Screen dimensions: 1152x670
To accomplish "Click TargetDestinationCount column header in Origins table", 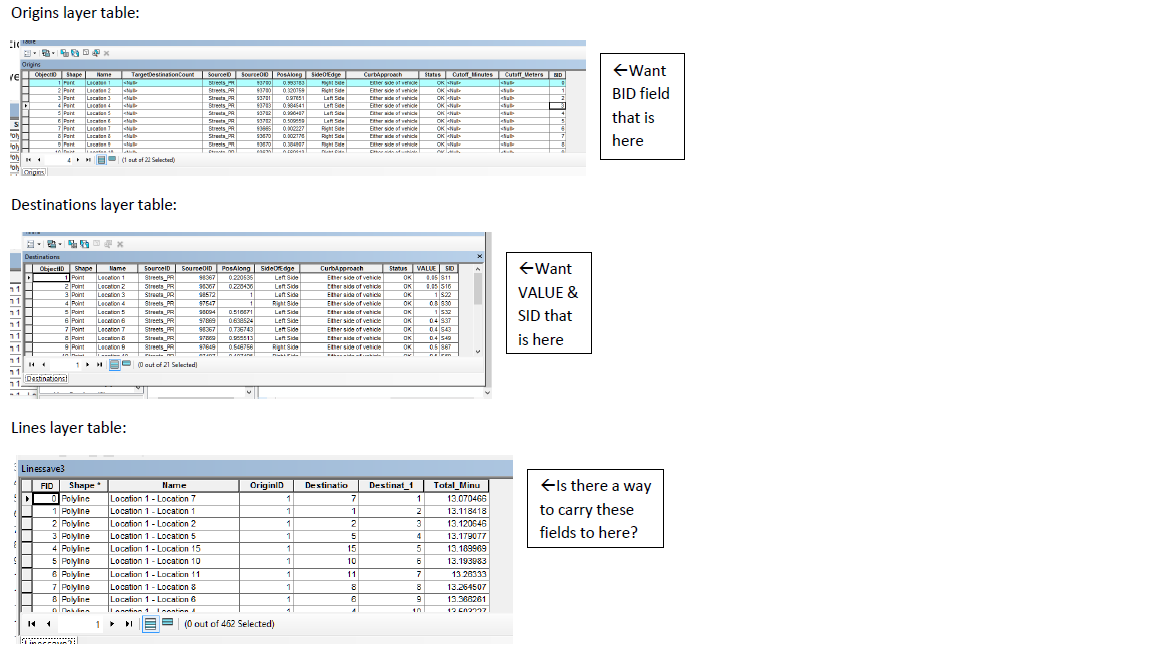I will pyautogui.click(x=162, y=75).
